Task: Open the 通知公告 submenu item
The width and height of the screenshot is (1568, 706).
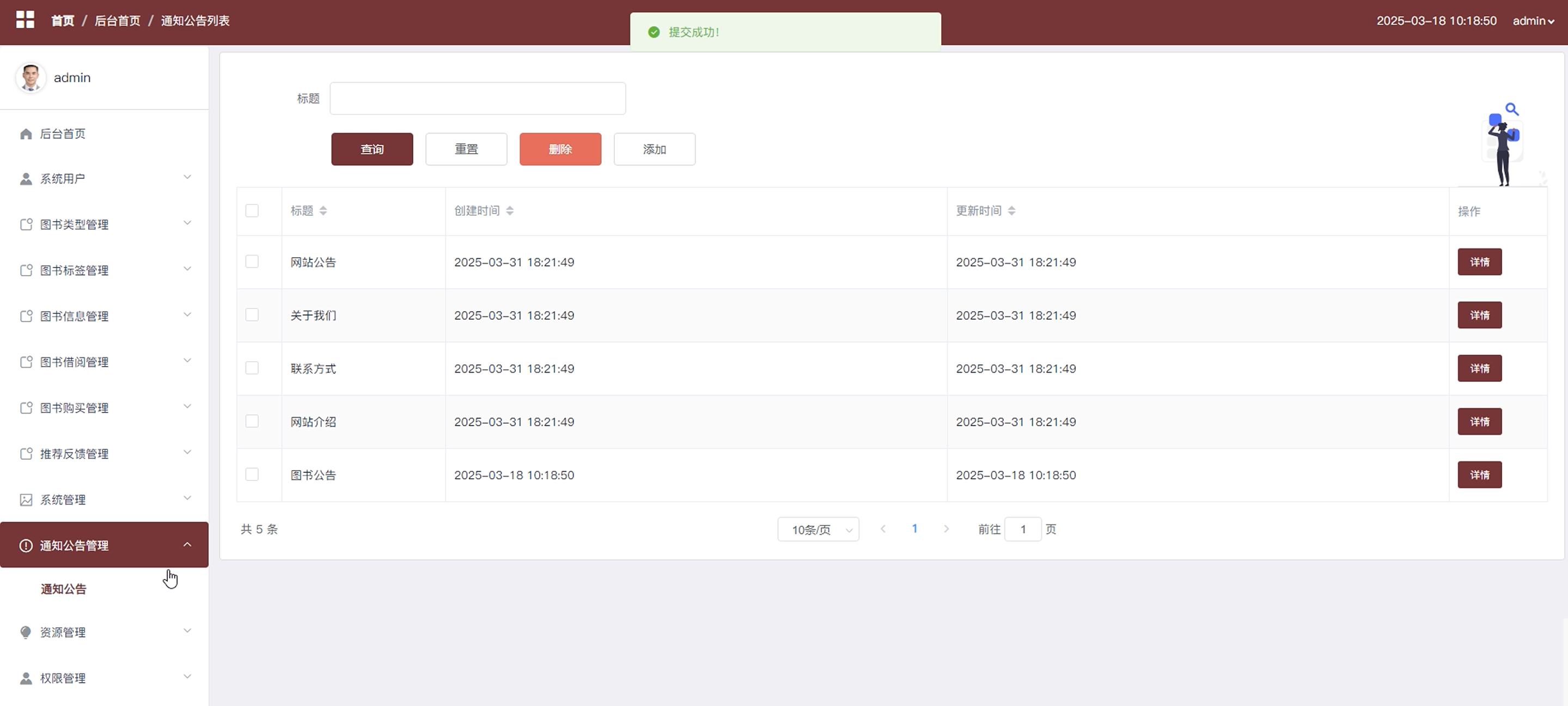Action: [63, 589]
